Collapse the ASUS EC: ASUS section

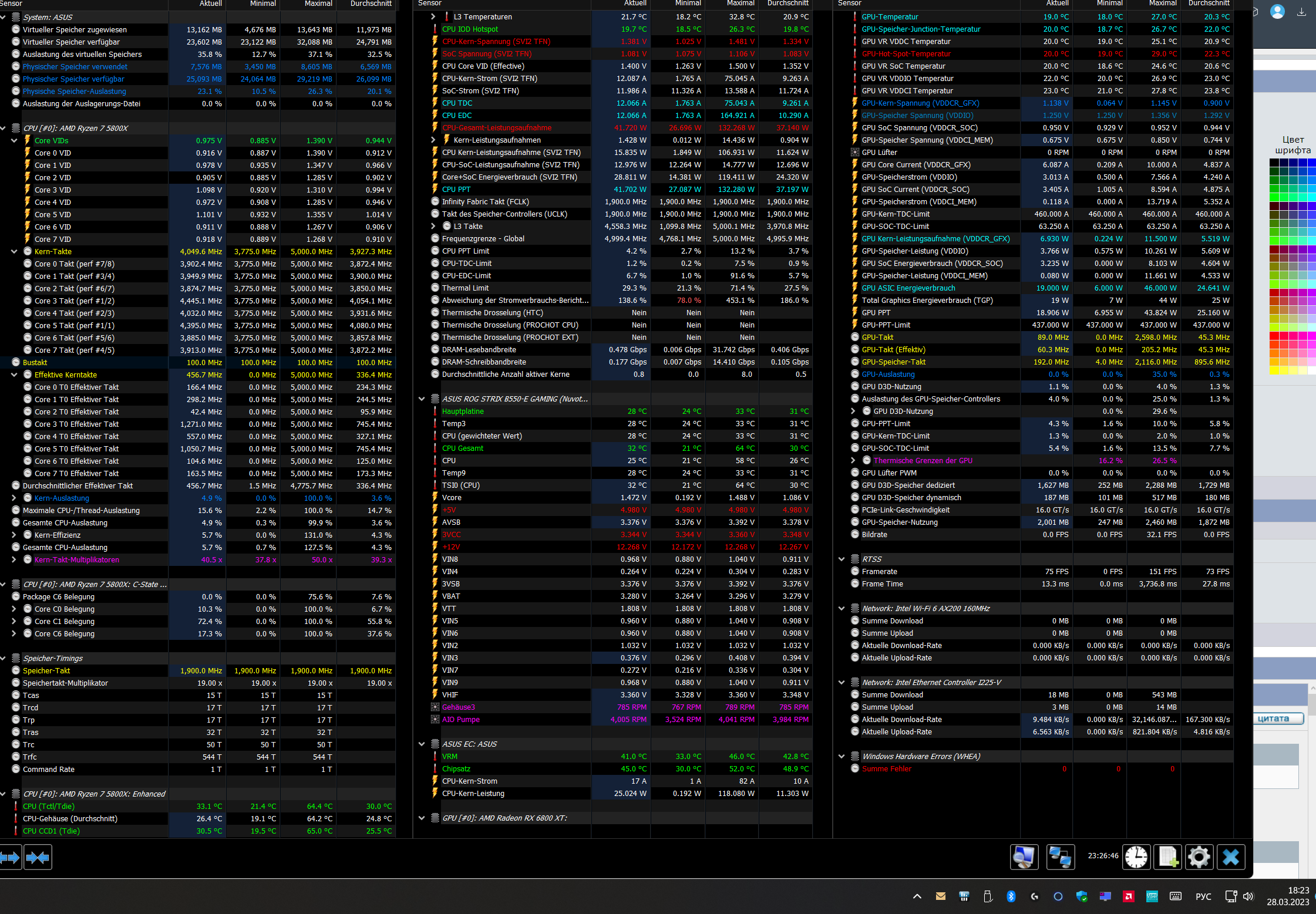(x=421, y=744)
